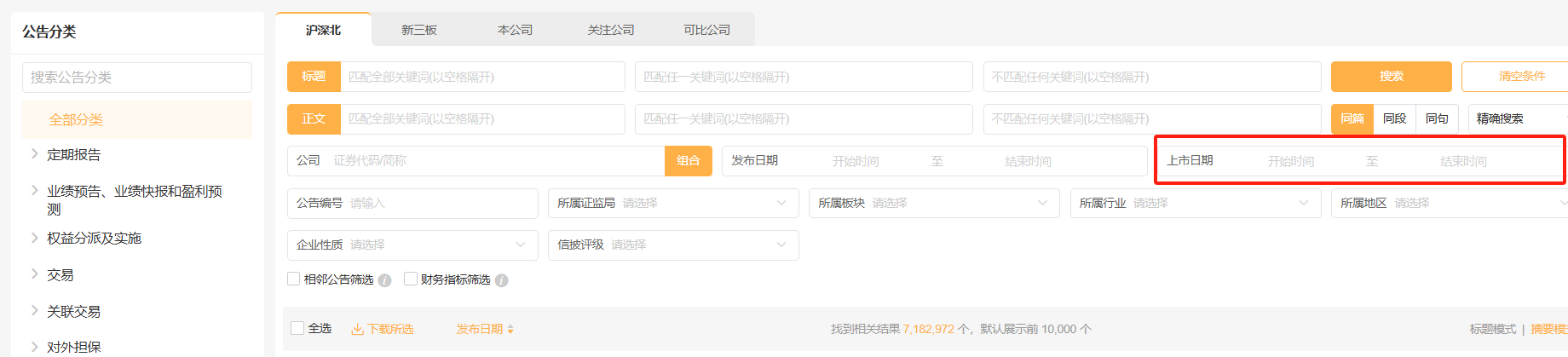Click info icon beside 财务指标筛选
The height and width of the screenshot is (357, 1568).
coord(501,280)
